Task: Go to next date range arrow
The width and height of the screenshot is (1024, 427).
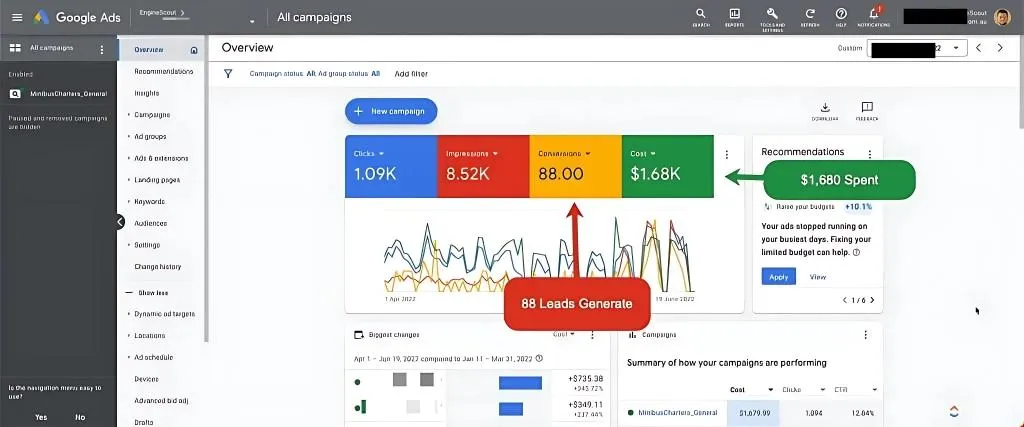Action: point(1000,48)
